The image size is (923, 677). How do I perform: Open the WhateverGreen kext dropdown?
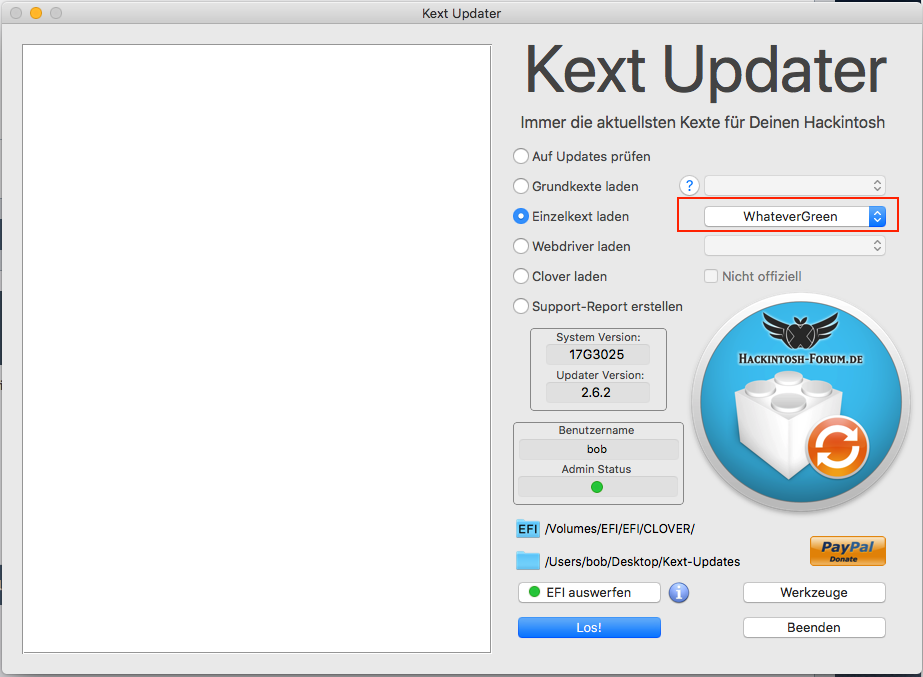coord(795,216)
